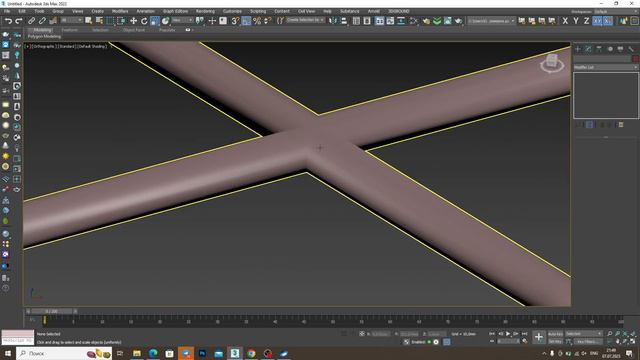The height and width of the screenshot is (360, 640).
Task: Restrict transform to Z axis
Action: tap(587, 21)
